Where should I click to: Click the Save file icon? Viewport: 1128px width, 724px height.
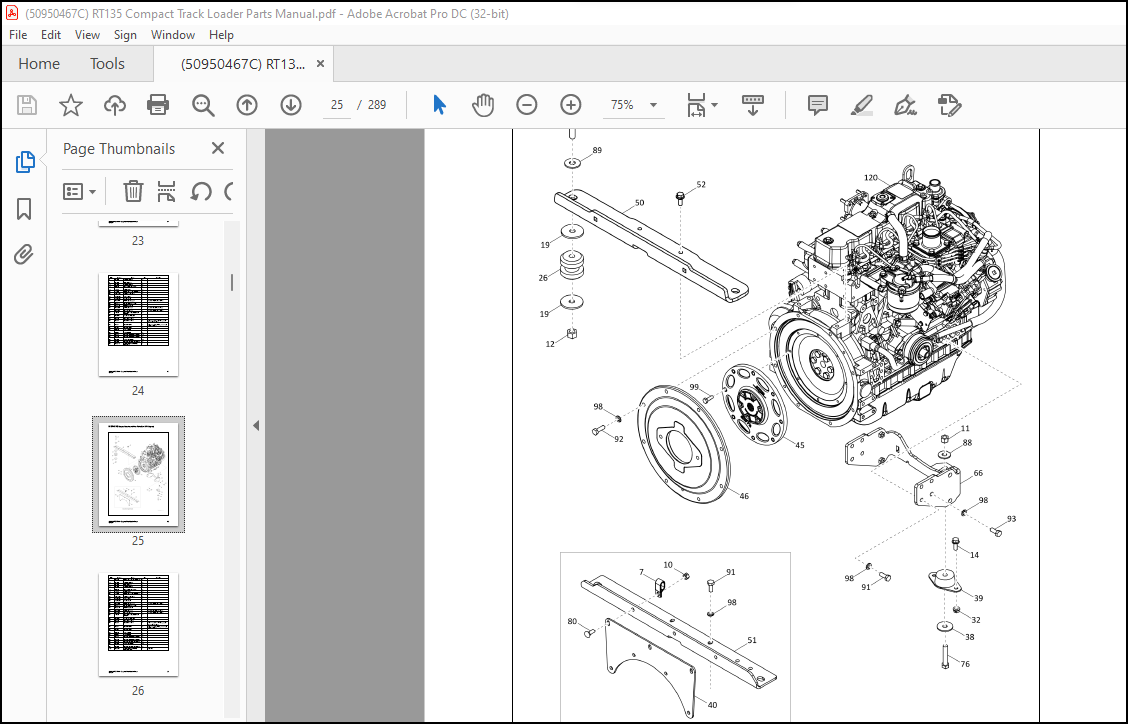pos(27,105)
